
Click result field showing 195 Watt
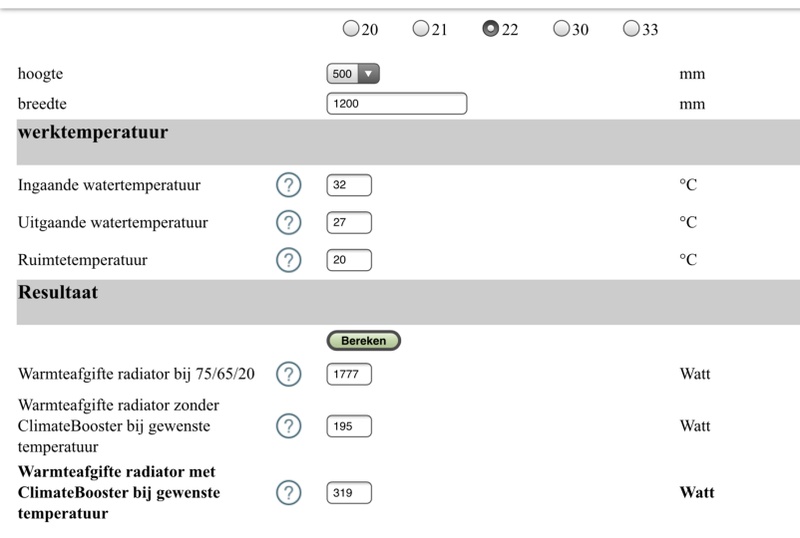(349, 426)
